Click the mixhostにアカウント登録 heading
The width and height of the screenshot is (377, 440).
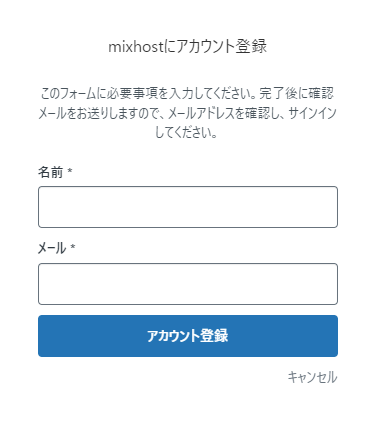point(188,46)
